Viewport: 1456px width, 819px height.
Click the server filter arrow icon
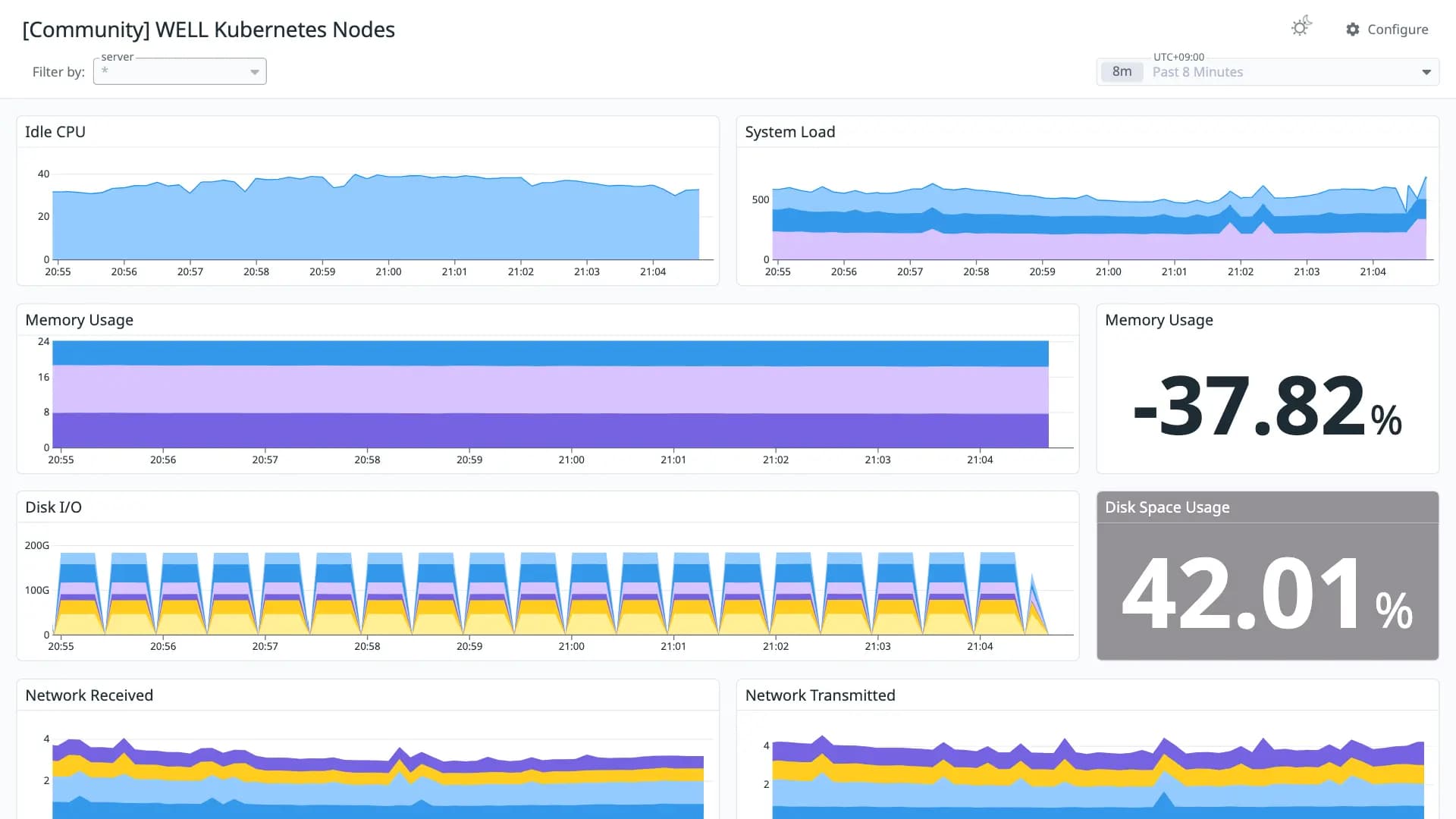pyautogui.click(x=255, y=72)
